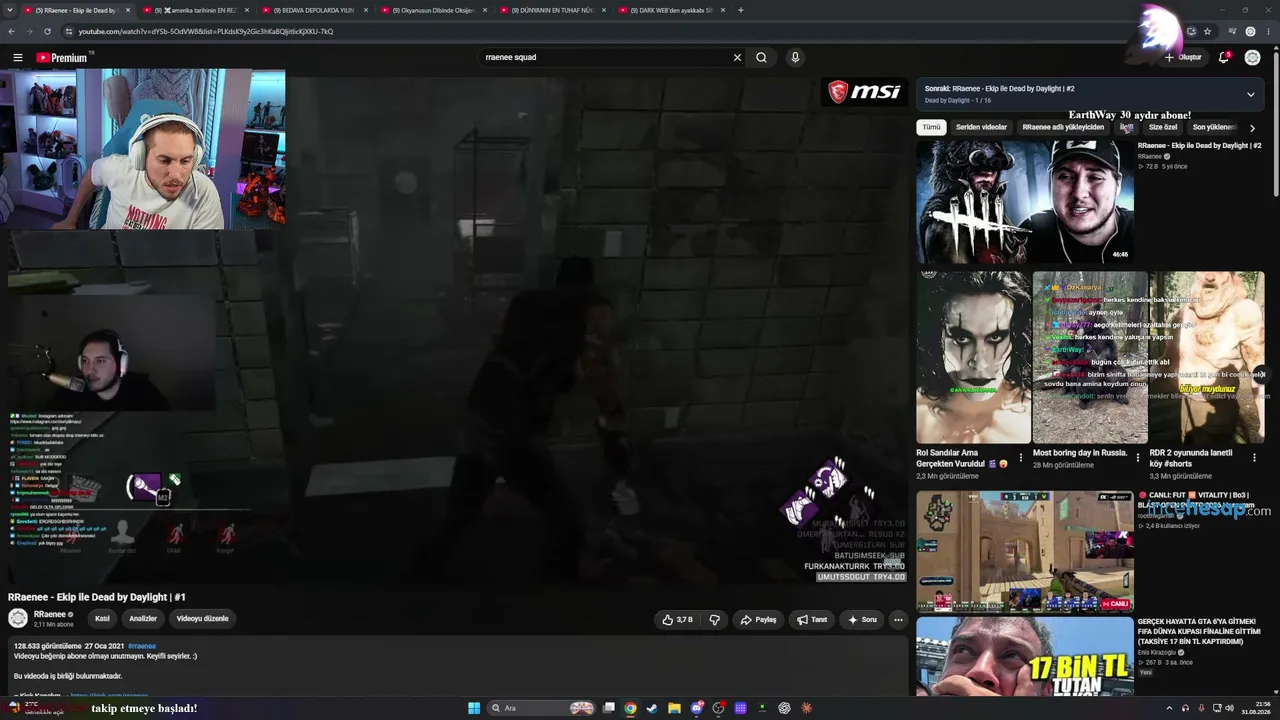Click the Soru ask button
Image resolution: width=1280 pixels, height=720 pixels.
pos(862,620)
